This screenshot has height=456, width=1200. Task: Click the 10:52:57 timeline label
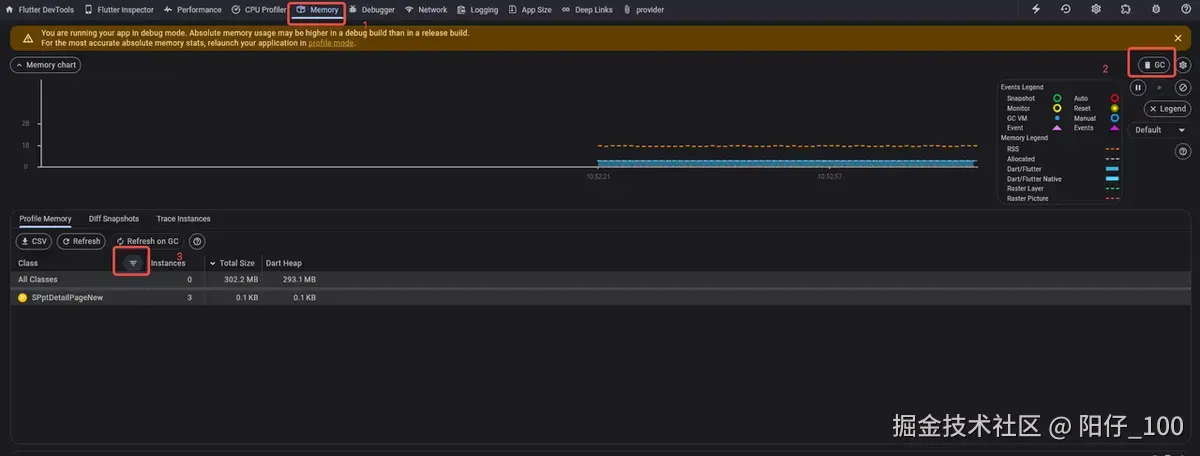[829, 176]
